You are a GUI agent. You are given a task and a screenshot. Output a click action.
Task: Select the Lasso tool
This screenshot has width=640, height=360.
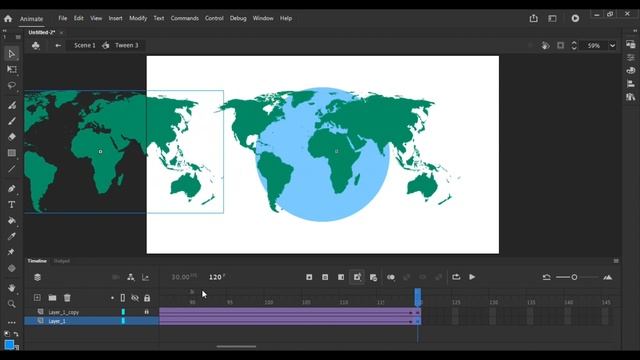[x=11, y=85]
